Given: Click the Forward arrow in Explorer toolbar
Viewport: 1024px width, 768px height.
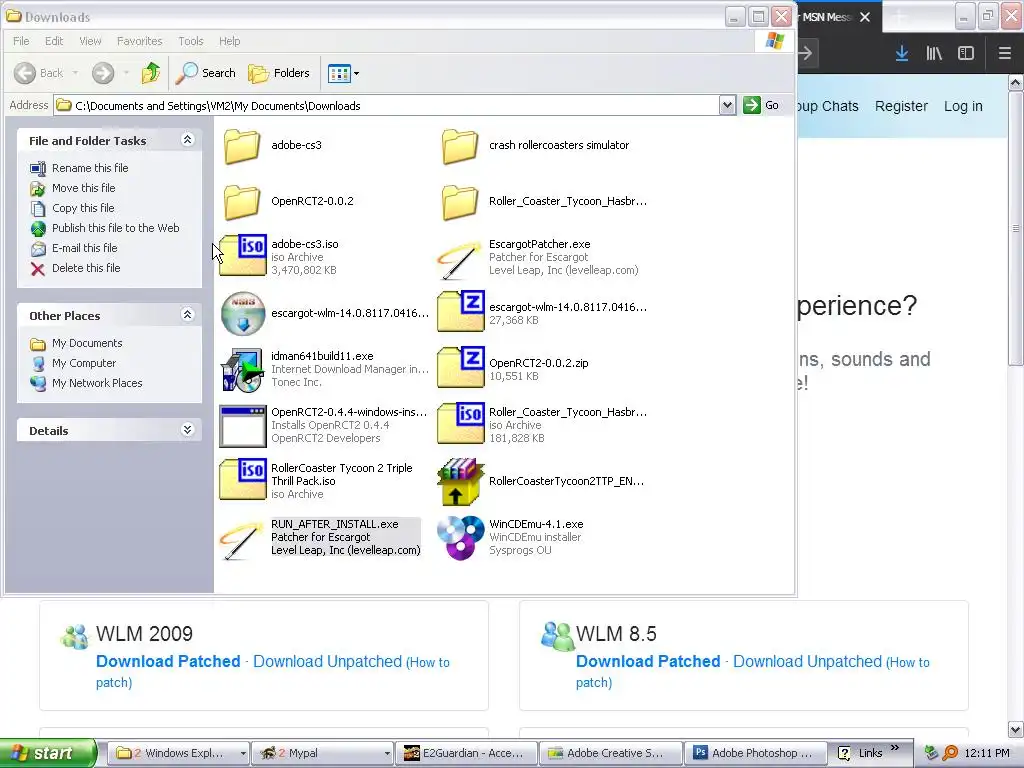Looking at the screenshot, I should 103,73.
